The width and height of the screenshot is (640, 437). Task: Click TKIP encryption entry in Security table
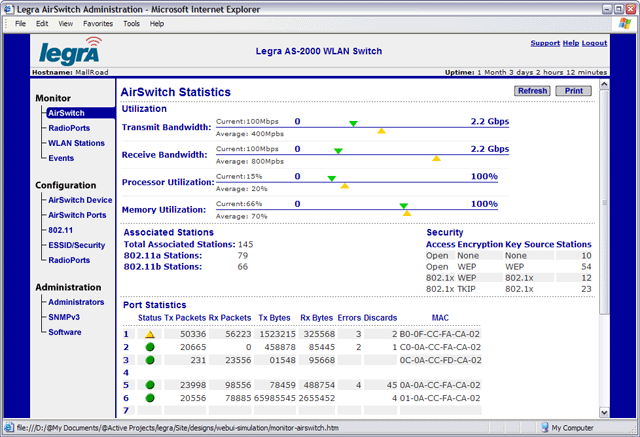click(466, 289)
